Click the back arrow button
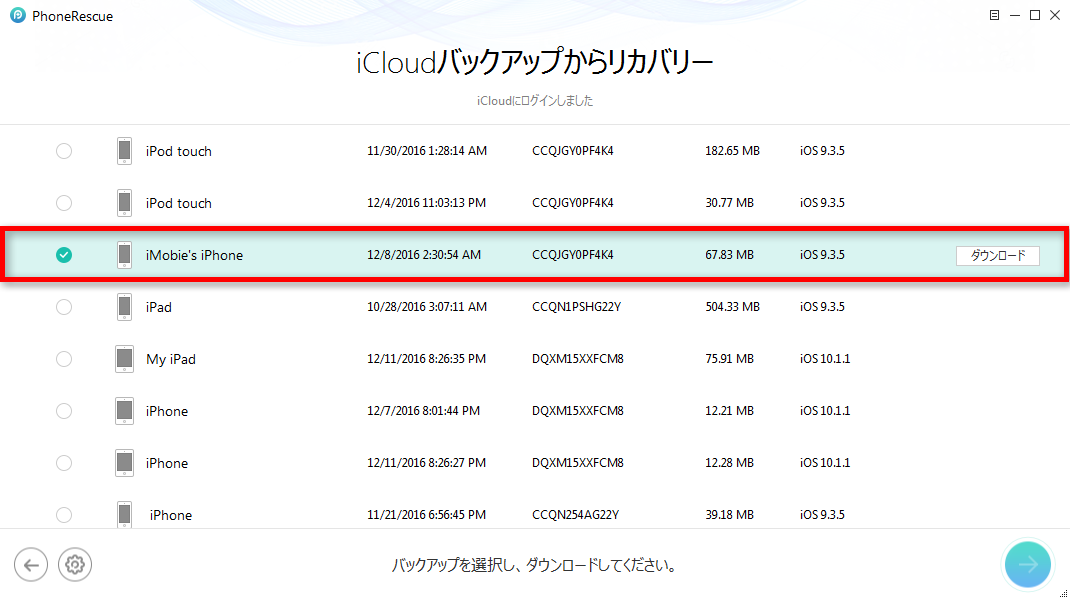The image size is (1070, 600). click(31, 565)
